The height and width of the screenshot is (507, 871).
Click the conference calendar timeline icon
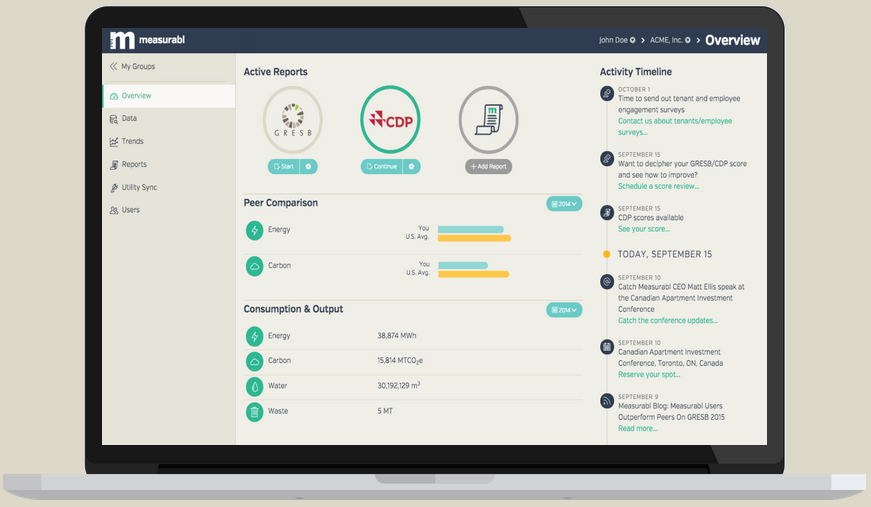tap(607, 347)
